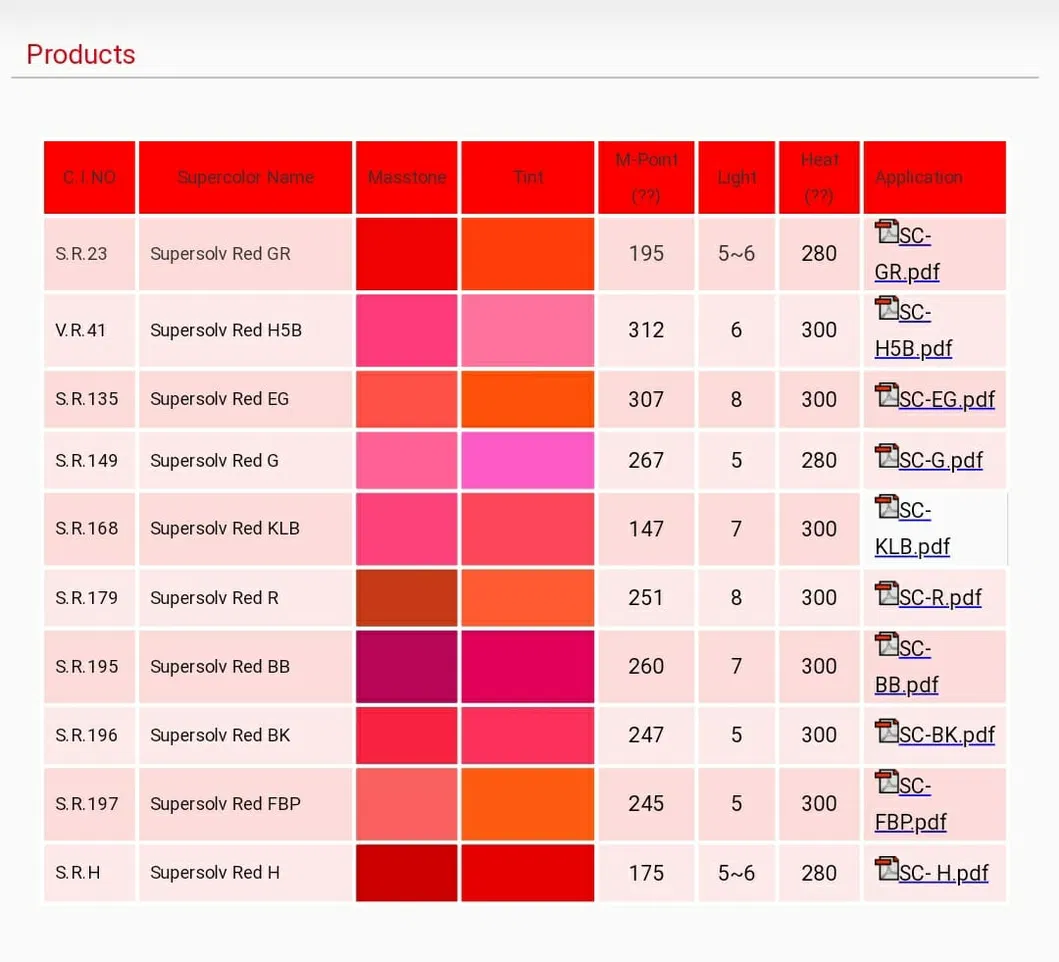The width and height of the screenshot is (1059, 962).
Task: Click the PDF icon beside SC-BK.pdf
Action: tap(886, 731)
